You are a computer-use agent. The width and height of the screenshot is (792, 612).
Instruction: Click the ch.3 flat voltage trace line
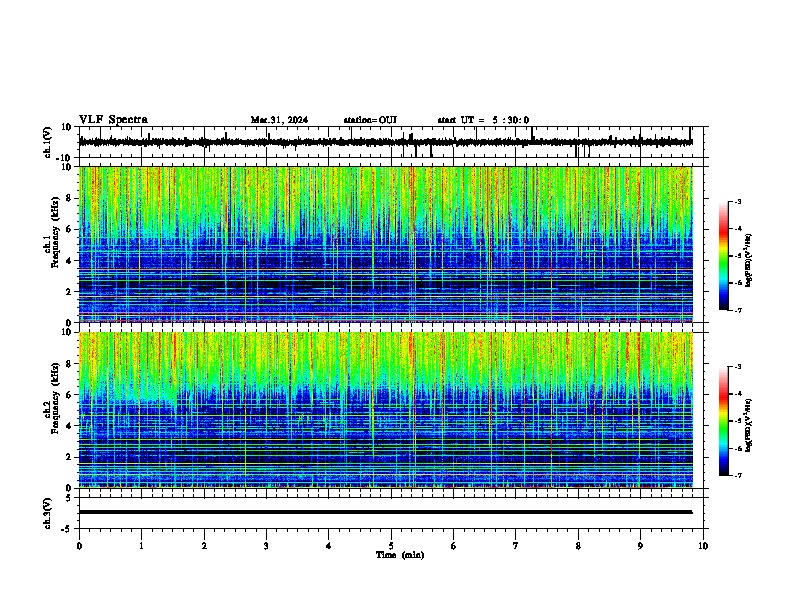tap(385, 512)
